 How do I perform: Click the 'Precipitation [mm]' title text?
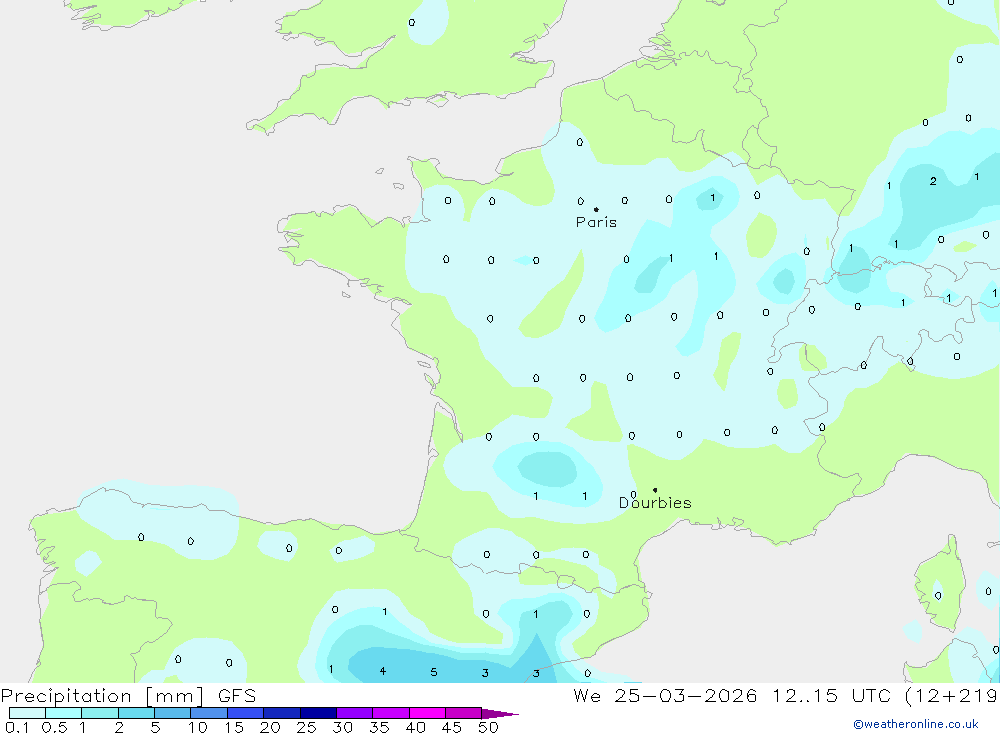(x=102, y=696)
